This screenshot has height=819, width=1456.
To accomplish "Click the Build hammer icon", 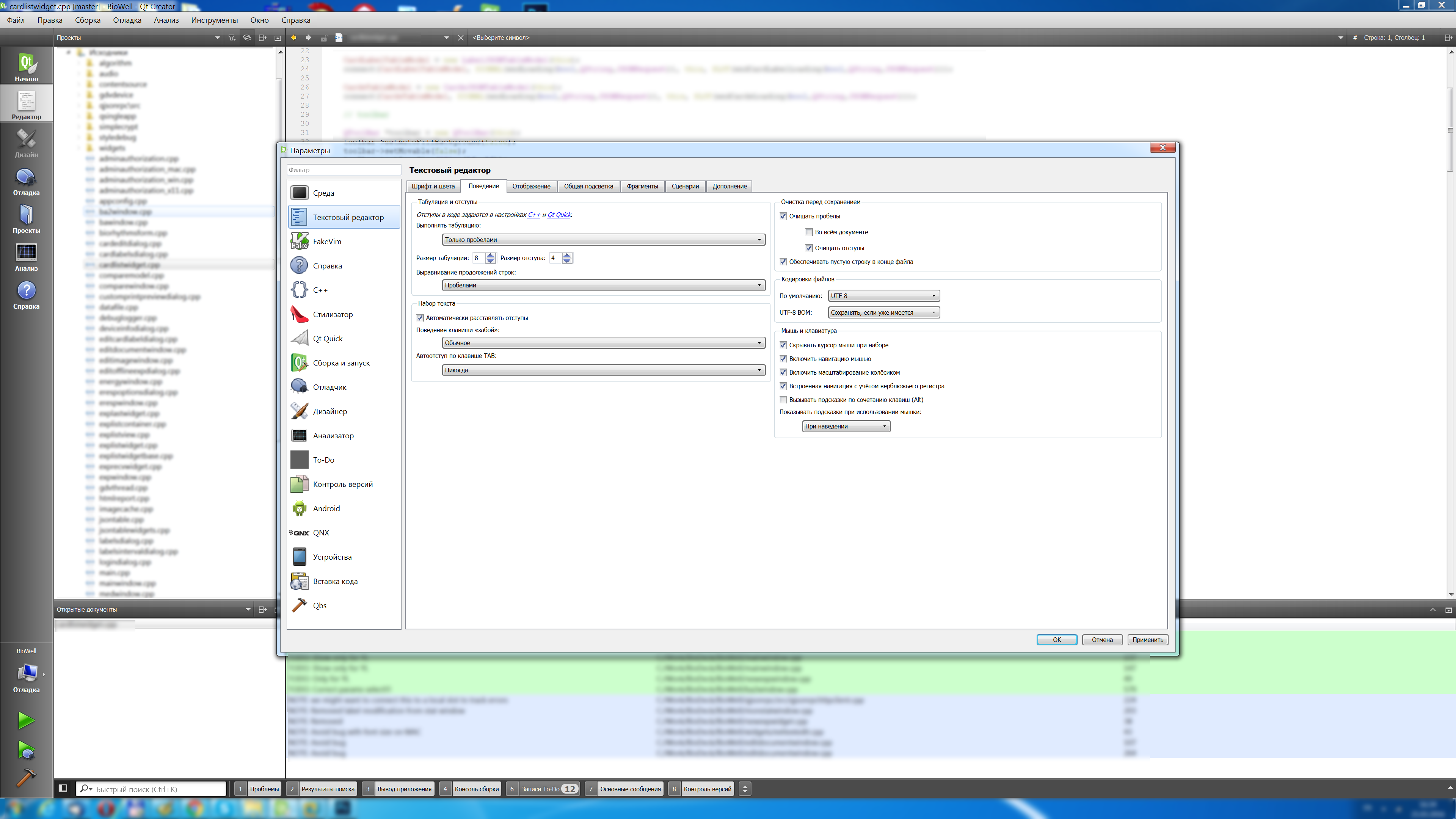I will pyautogui.click(x=26, y=778).
